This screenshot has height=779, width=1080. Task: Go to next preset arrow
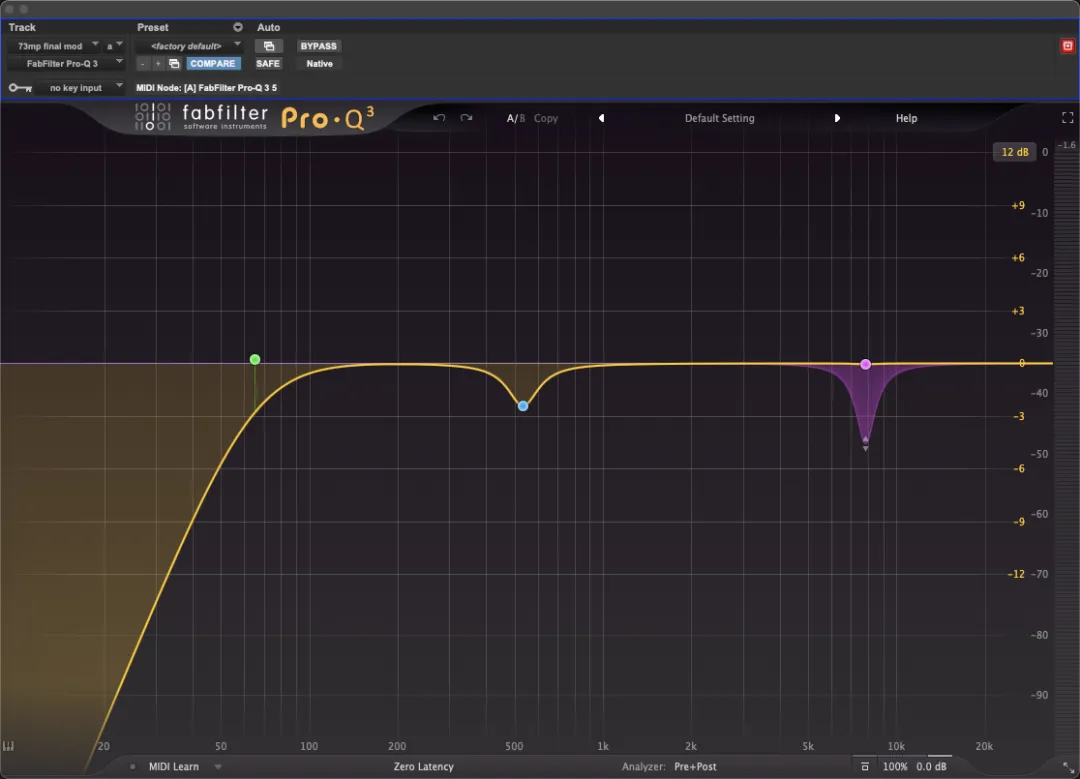point(837,118)
